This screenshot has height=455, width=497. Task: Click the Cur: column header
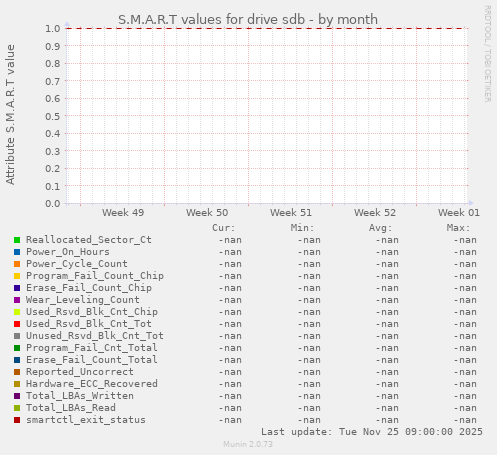(224, 228)
